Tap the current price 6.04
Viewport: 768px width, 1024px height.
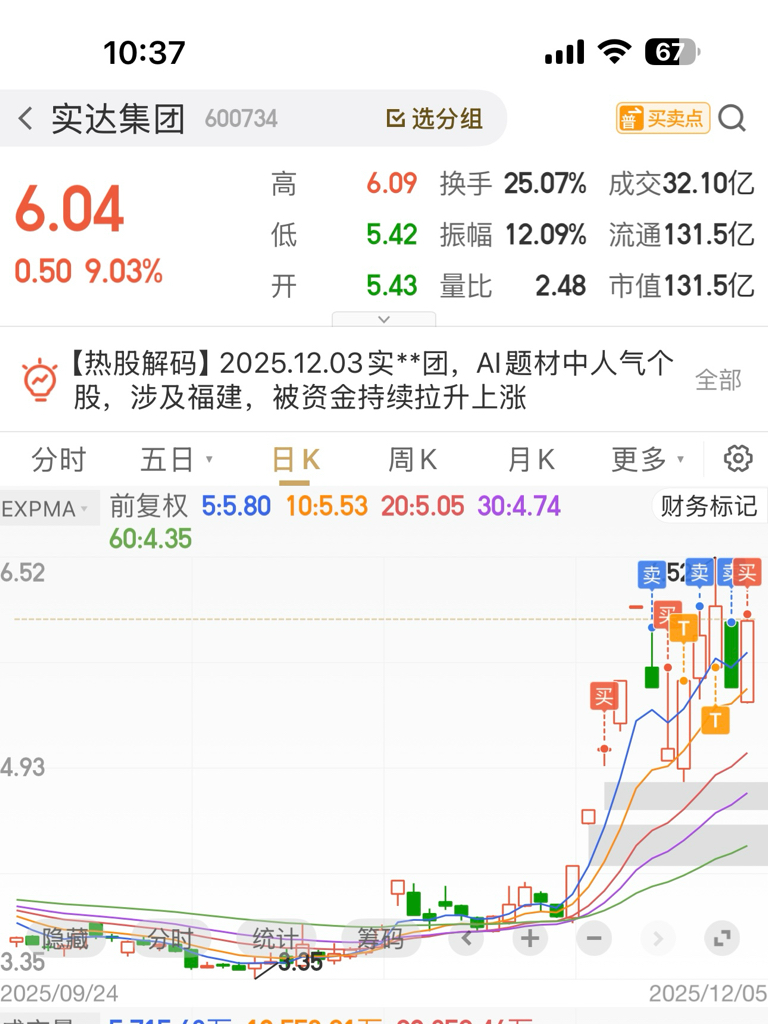(x=69, y=209)
